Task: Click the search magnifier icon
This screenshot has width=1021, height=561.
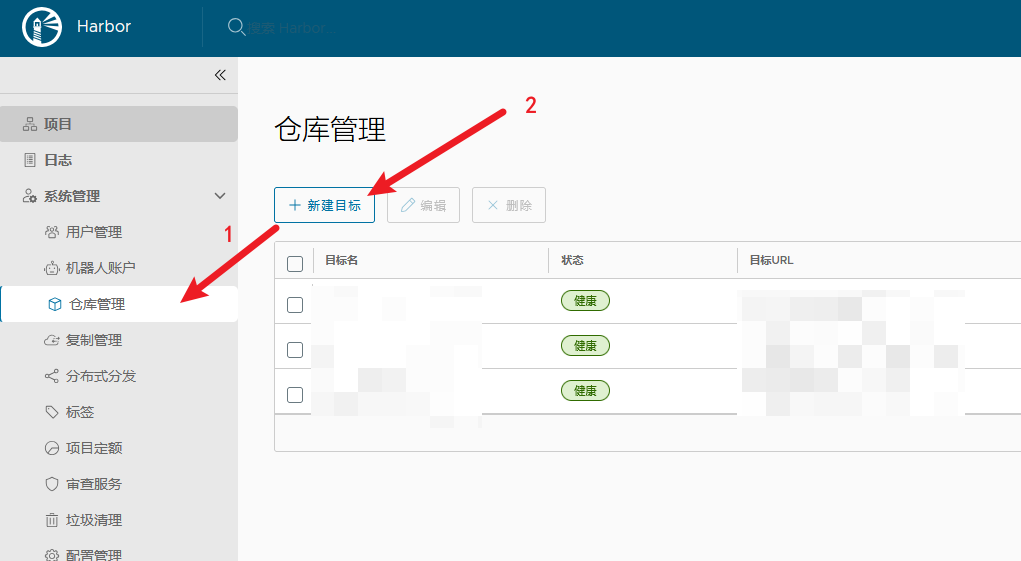Action: [x=237, y=27]
